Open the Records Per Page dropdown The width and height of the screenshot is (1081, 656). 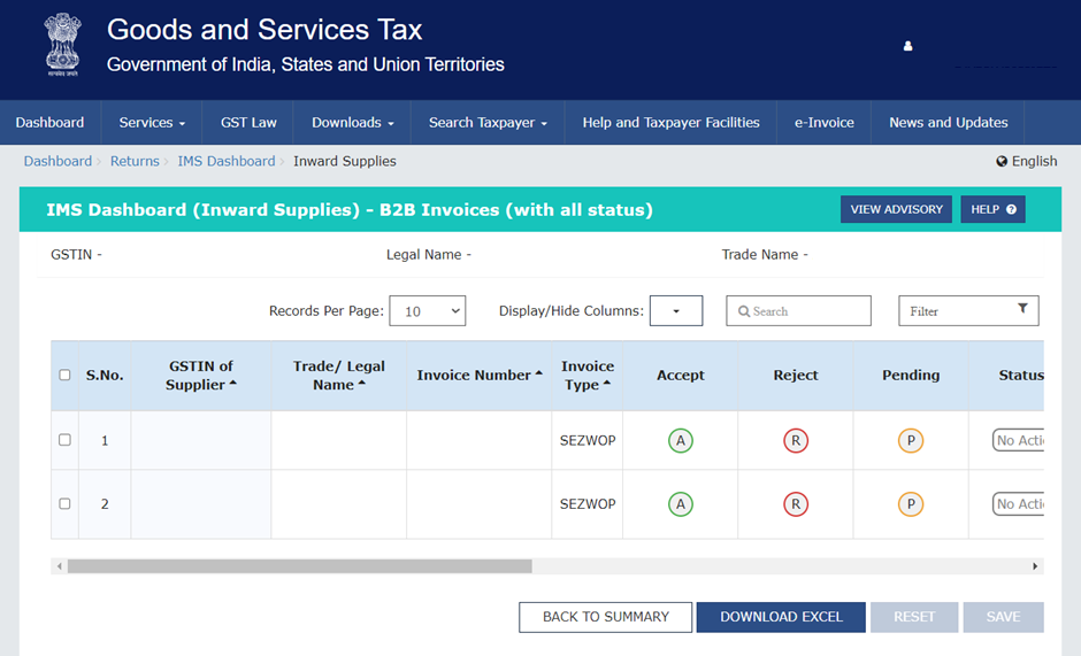[427, 311]
